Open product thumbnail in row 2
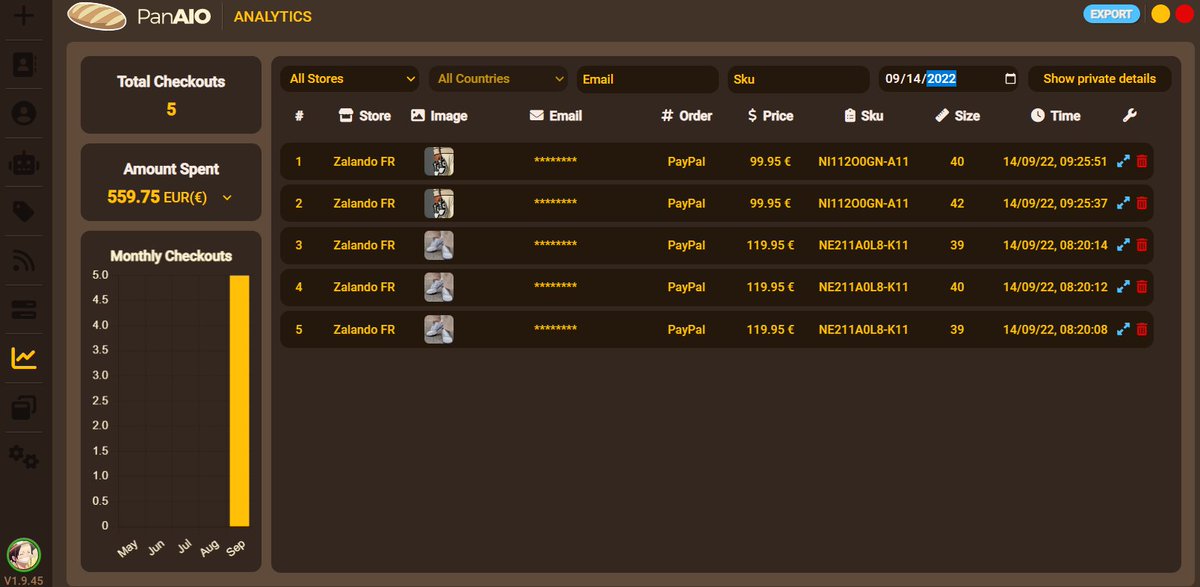The width and height of the screenshot is (1200, 587). pyautogui.click(x=439, y=203)
